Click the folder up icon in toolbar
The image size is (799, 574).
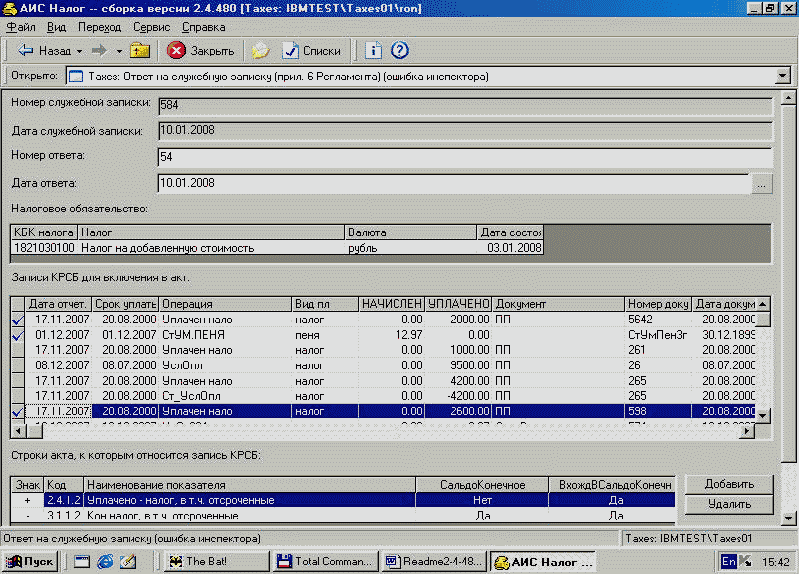[140, 50]
